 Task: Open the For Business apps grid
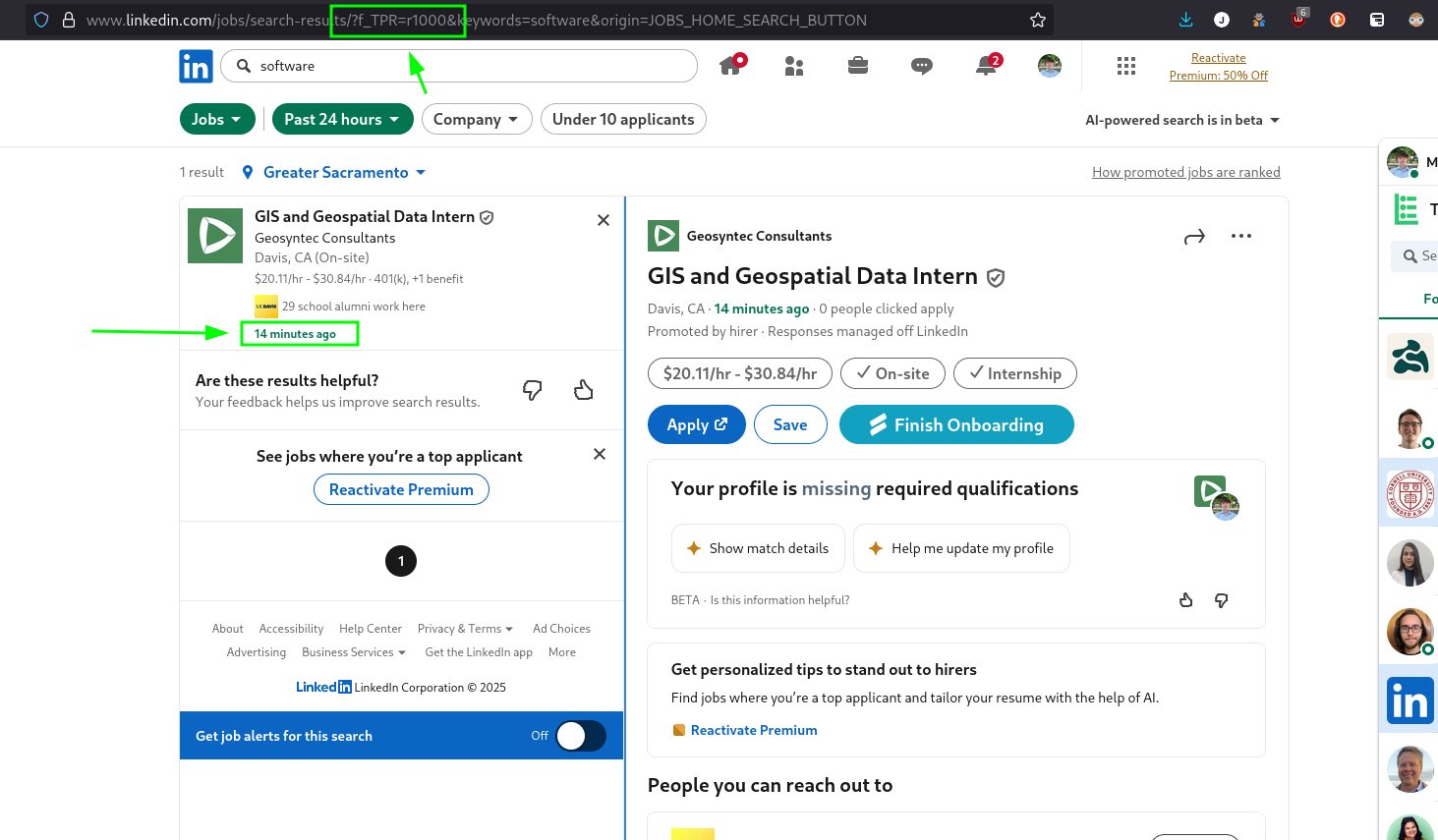pos(1126,66)
